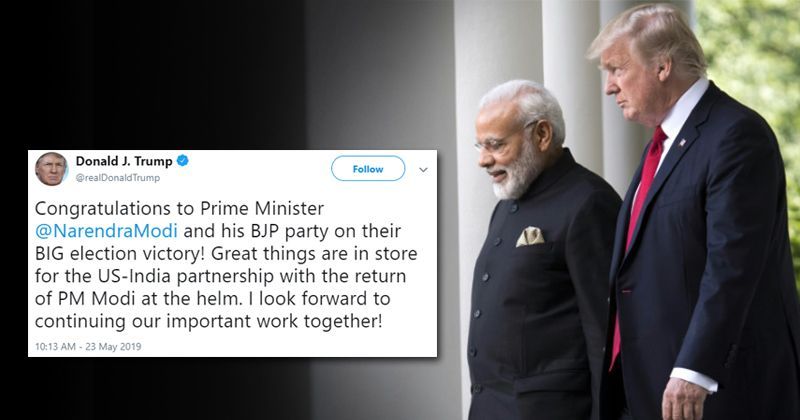This screenshot has width=800, height=420.
Task: Click the green foliage in the background
Action: 750,61
